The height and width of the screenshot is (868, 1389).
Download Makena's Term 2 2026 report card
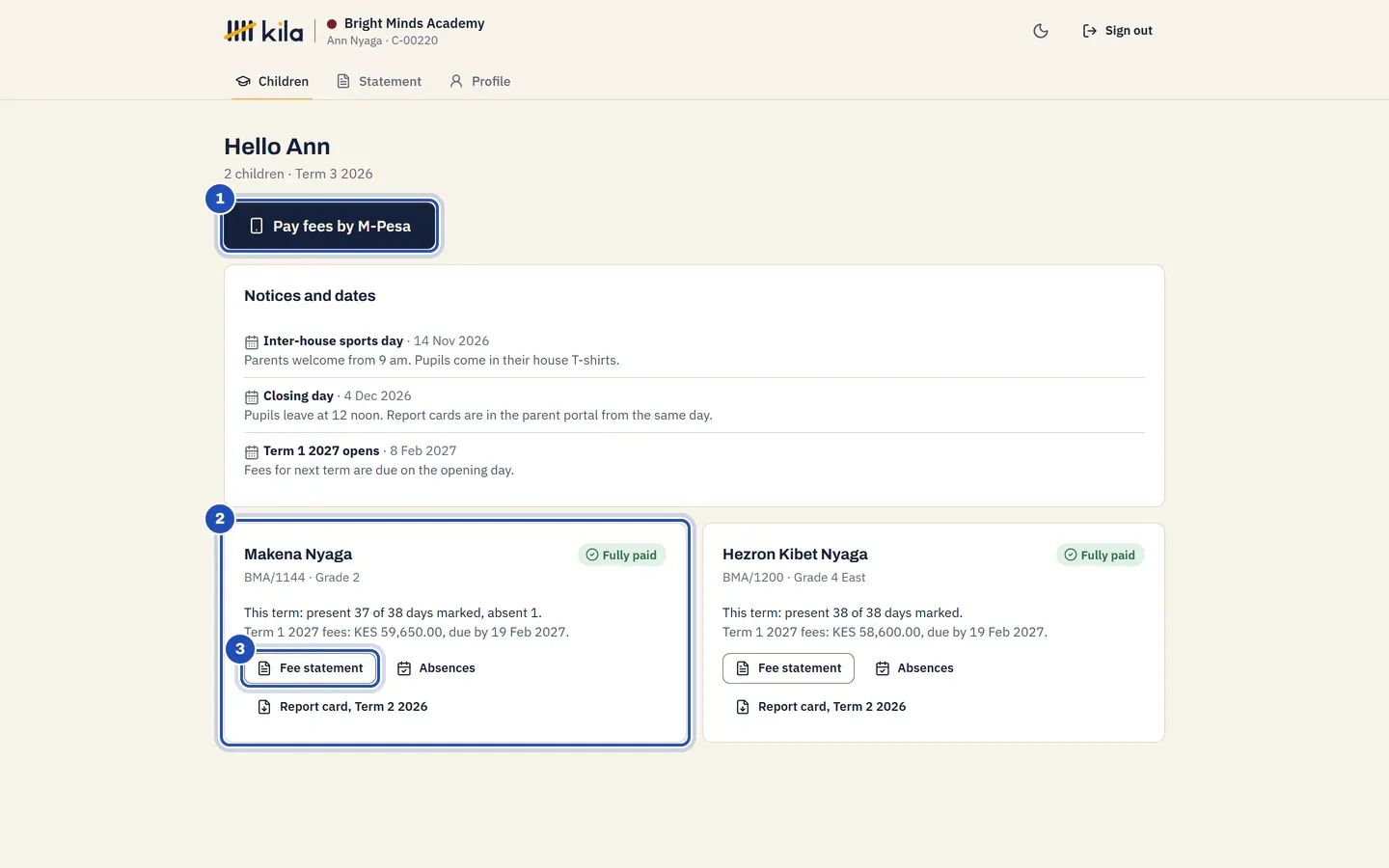(x=342, y=707)
